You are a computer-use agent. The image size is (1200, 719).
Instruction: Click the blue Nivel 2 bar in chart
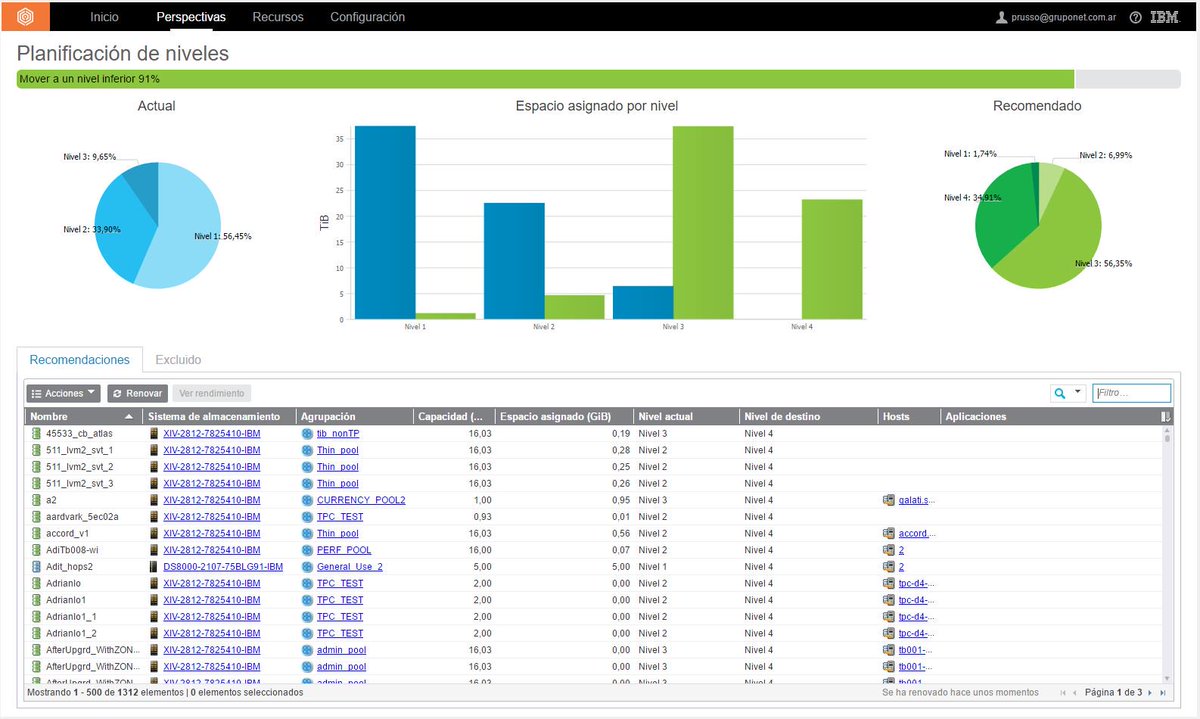click(x=514, y=261)
